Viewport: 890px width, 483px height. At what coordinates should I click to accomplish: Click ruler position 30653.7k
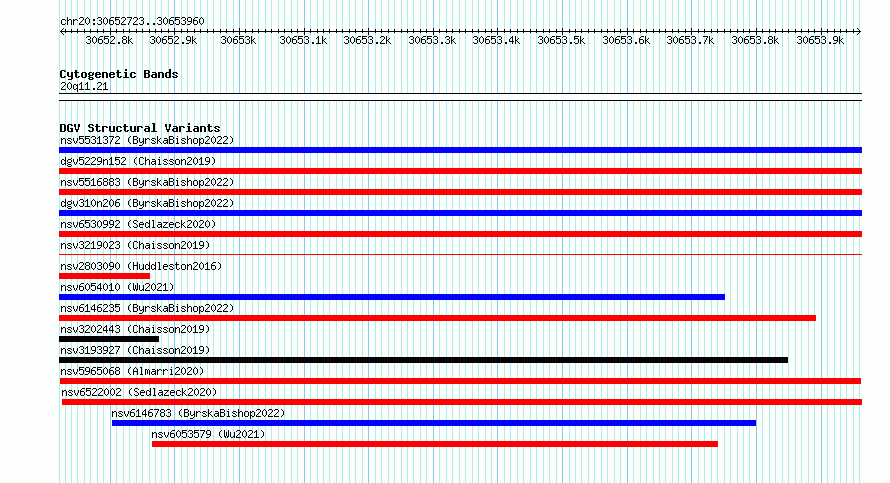690,40
